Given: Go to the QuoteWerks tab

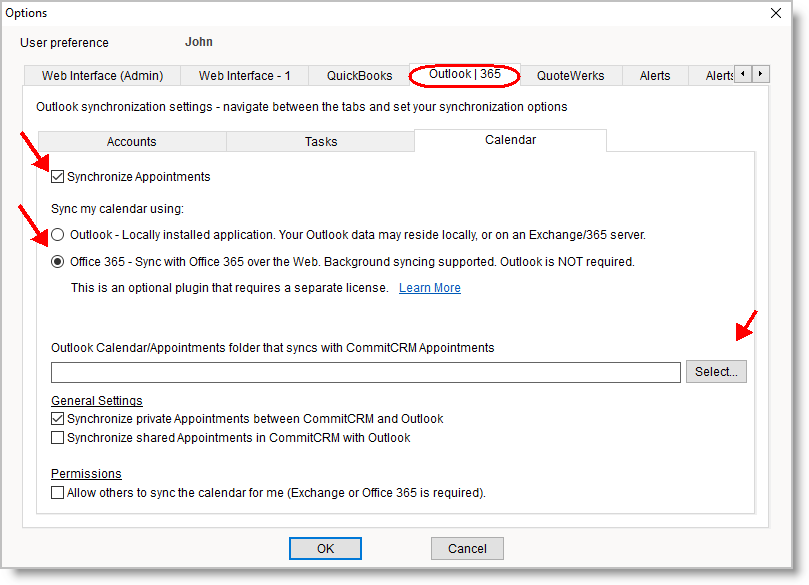Looking at the screenshot, I should point(570,76).
